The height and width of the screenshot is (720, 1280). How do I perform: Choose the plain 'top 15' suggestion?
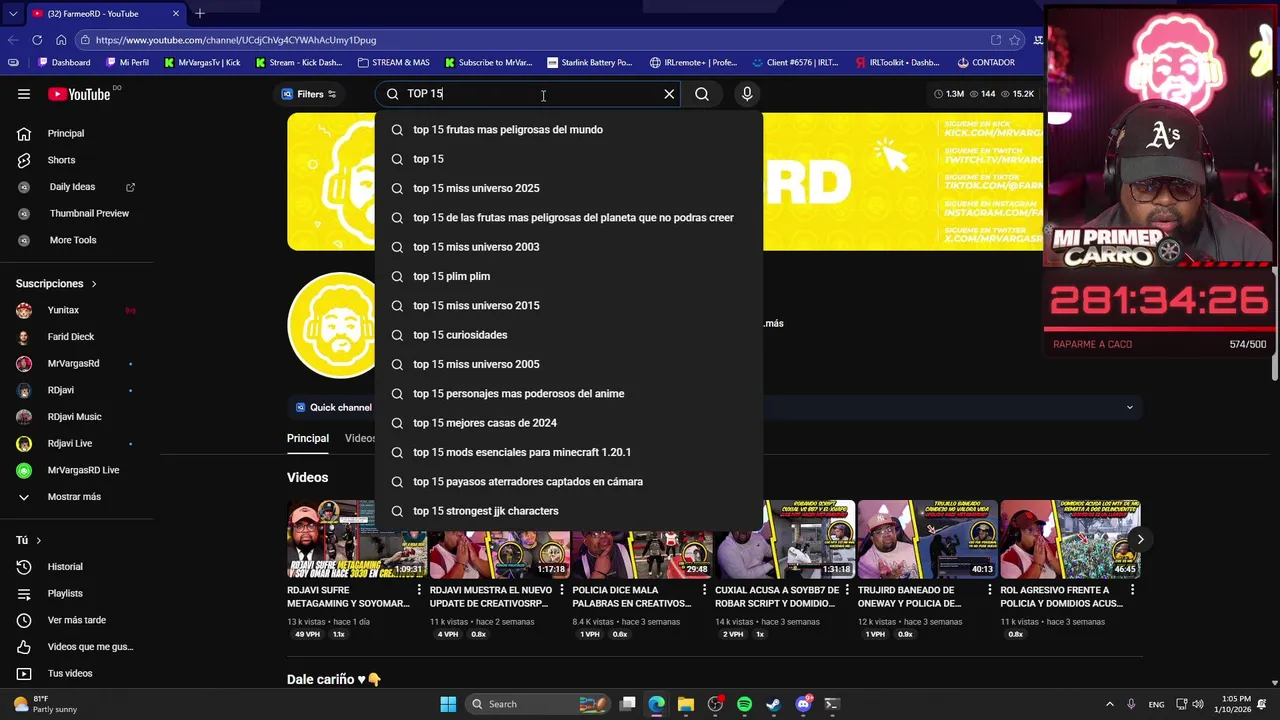568,159
